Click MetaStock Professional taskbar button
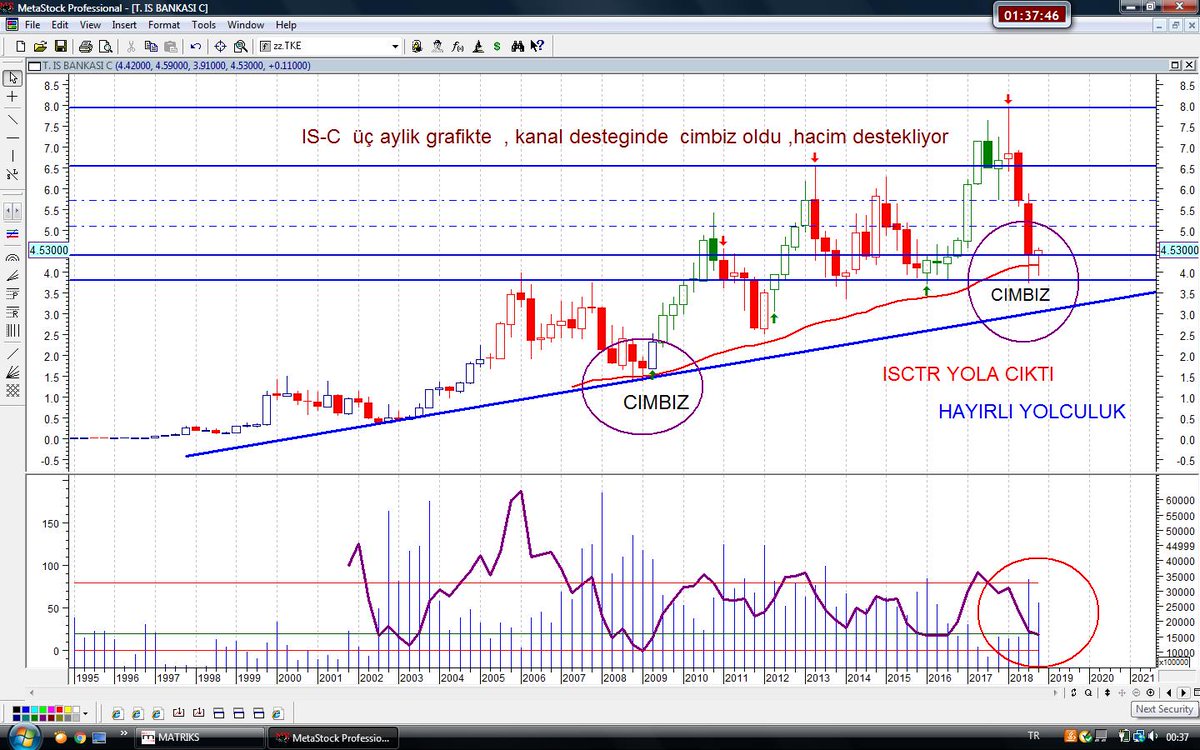The height and width of the screenshot is (750, 1200). click(333, 738)
